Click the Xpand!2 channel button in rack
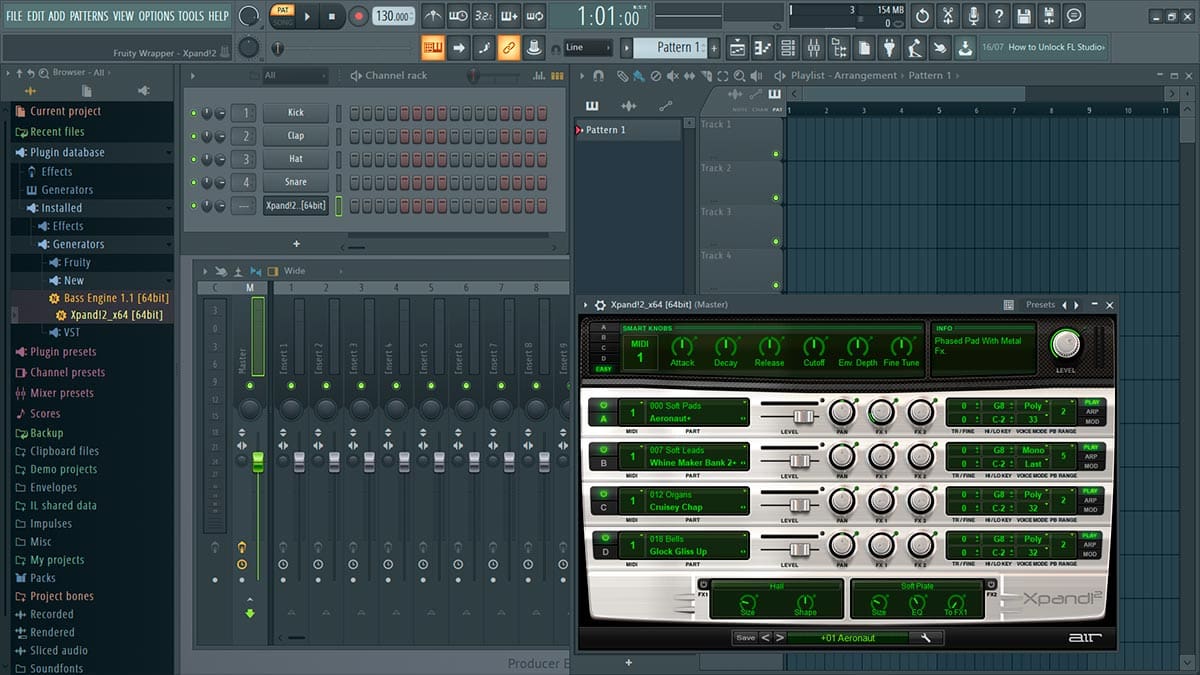Image resolution: width=1200 pixels, height=675 pixels. 296,205
